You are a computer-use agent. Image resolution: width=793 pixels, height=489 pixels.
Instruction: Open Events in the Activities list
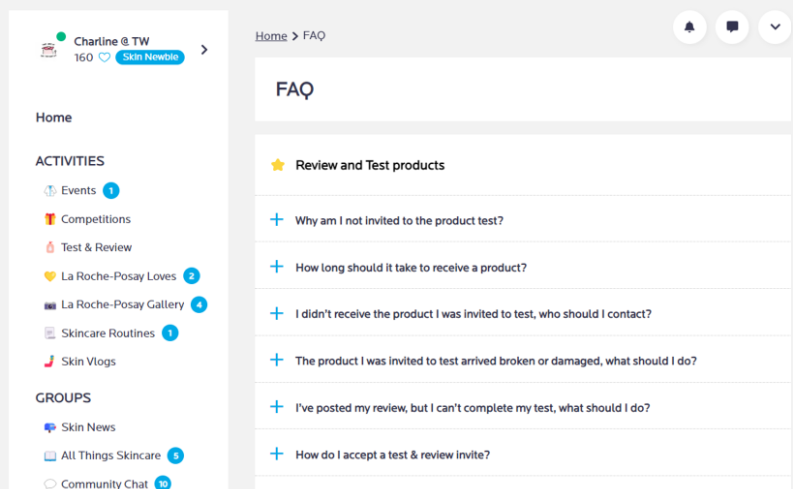pyautogui.click(x=78, y=190)
